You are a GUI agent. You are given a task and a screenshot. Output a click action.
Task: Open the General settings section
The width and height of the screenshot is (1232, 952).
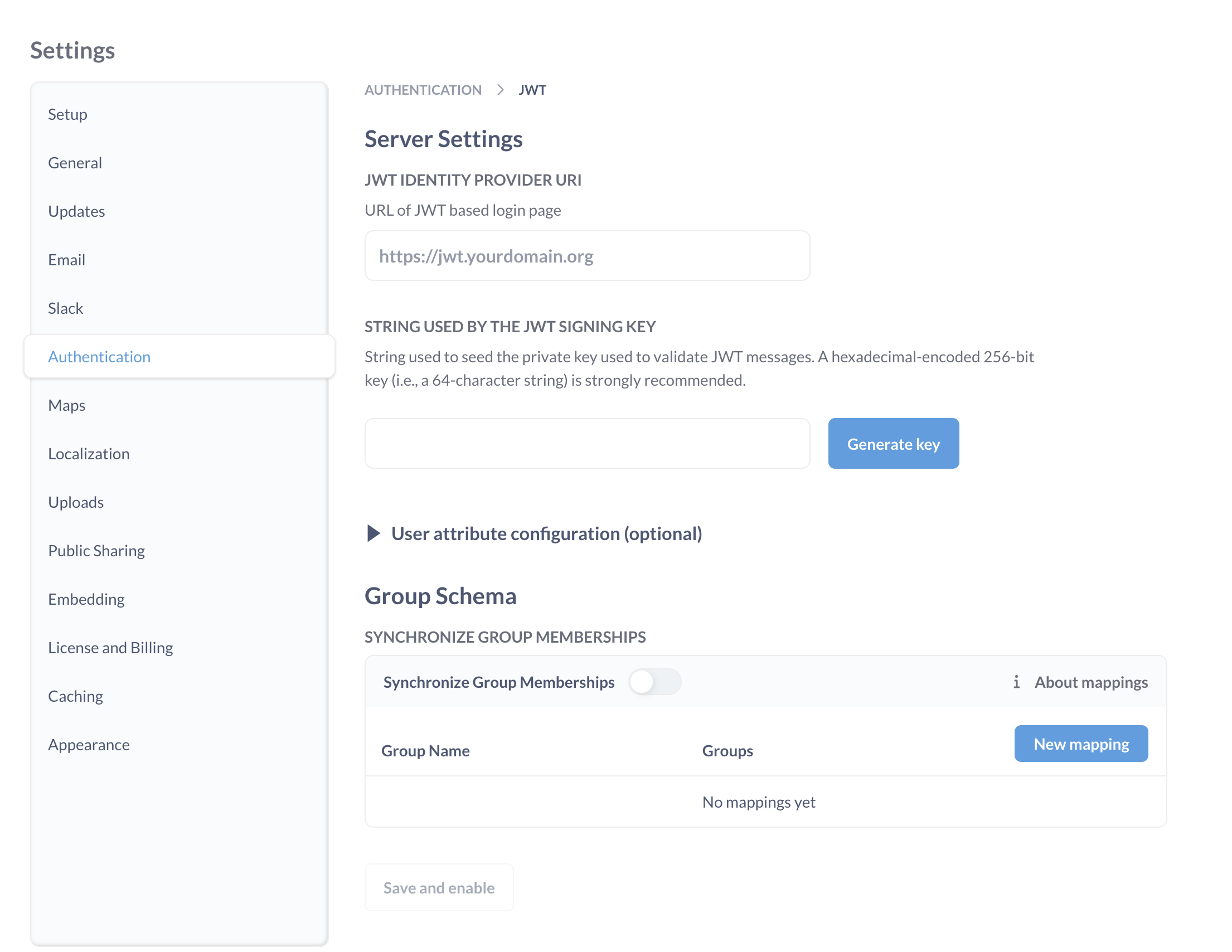pyautogui.click(x=75, y=162)
